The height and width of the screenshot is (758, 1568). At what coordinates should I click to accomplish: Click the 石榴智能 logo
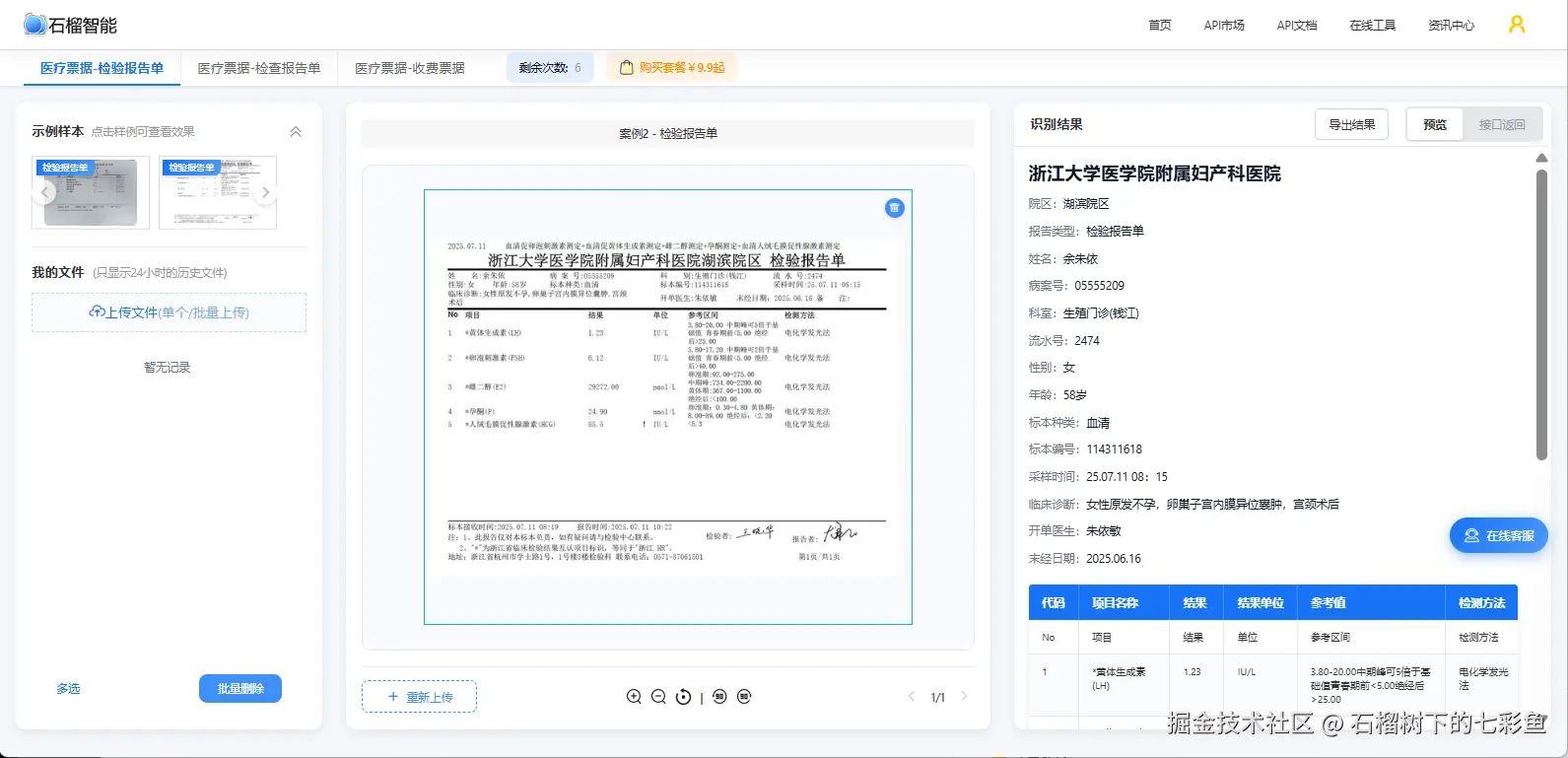point(70,25)
